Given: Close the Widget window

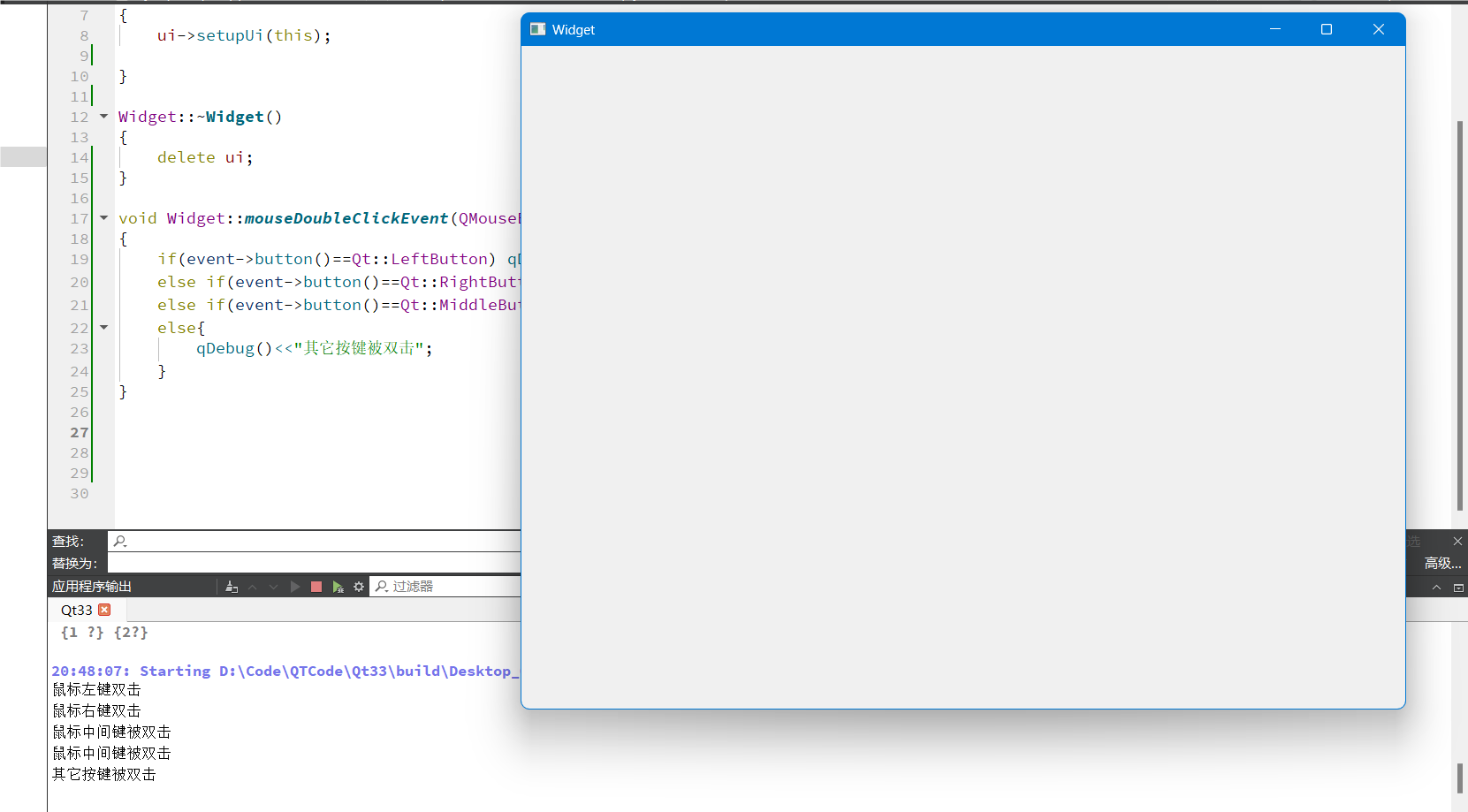Looking at the screenshot, I should click(x=1379, y=29).
